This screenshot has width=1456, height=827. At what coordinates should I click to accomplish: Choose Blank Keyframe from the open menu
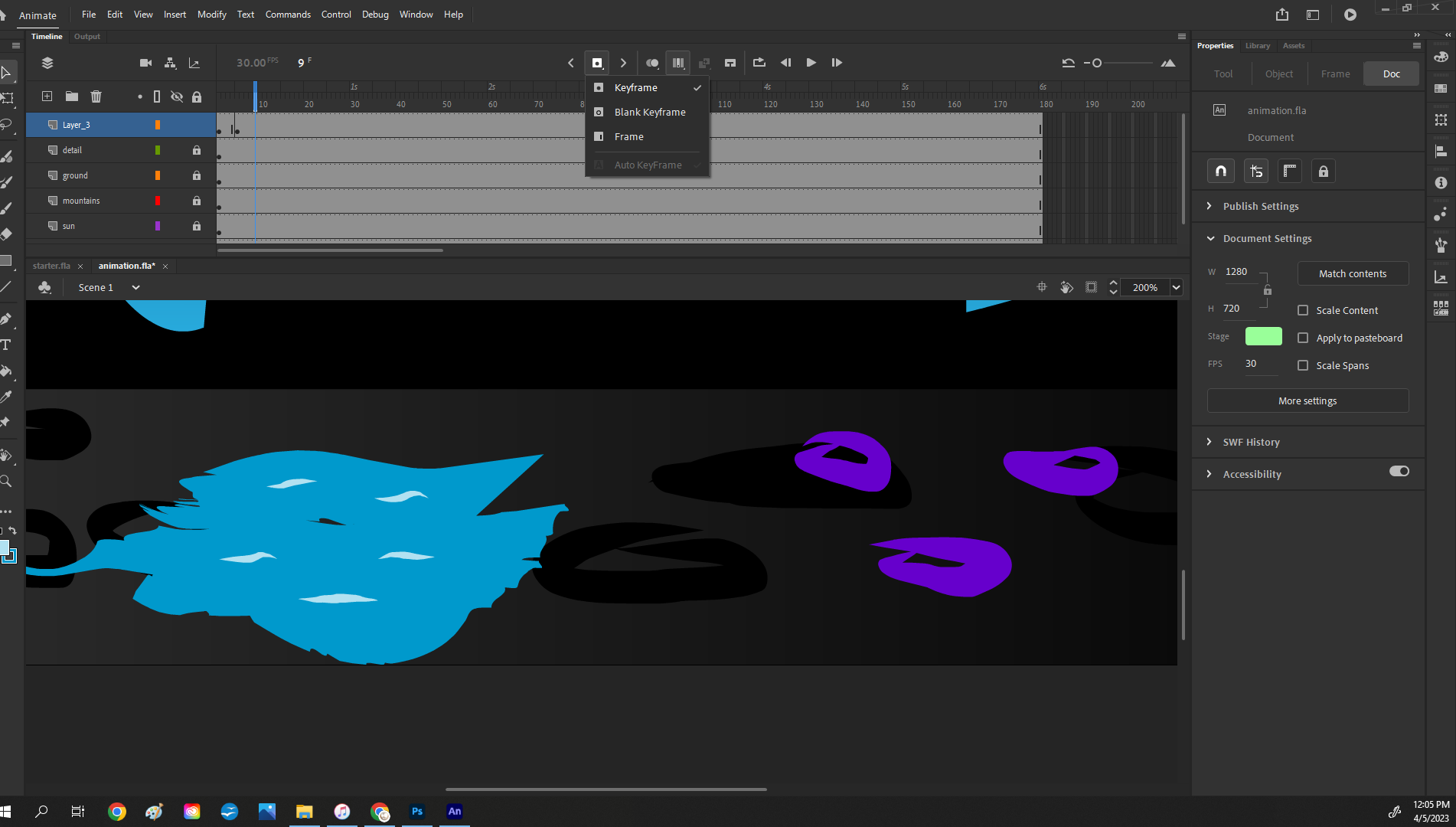tap(649, 112)
